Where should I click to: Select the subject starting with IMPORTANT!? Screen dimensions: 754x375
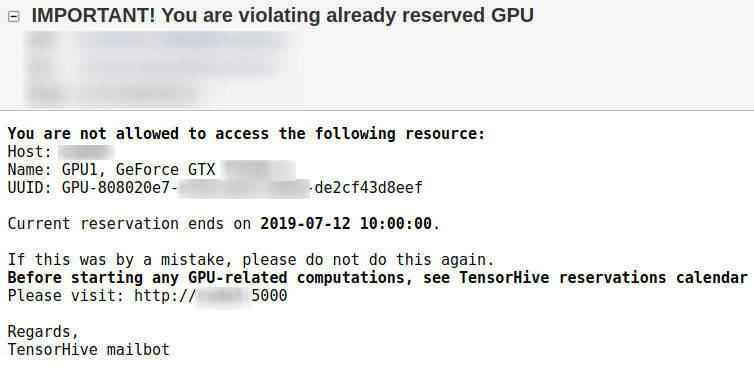coord(282,15)
